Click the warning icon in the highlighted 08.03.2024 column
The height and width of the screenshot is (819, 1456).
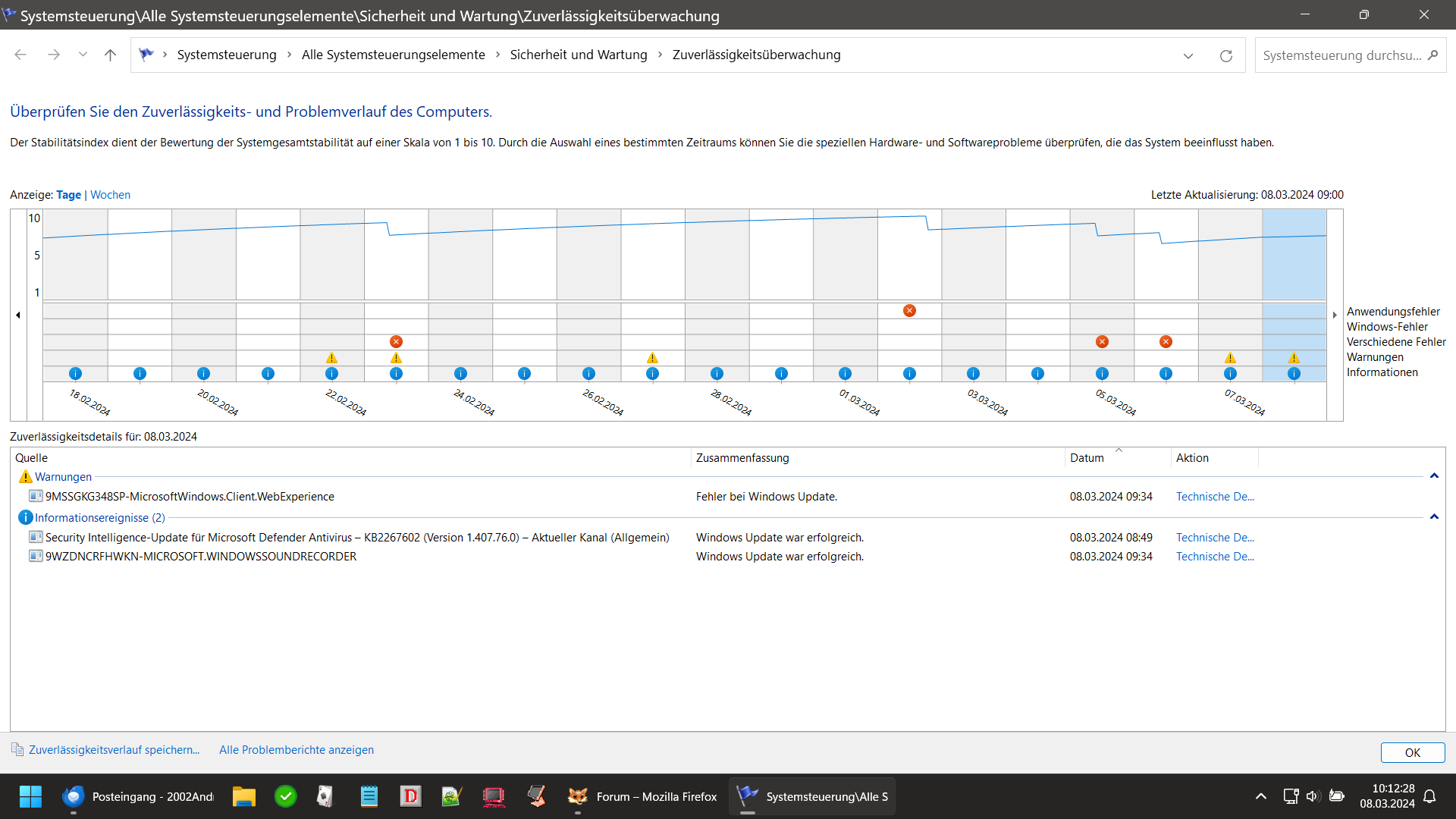(x=1294, y=358)
